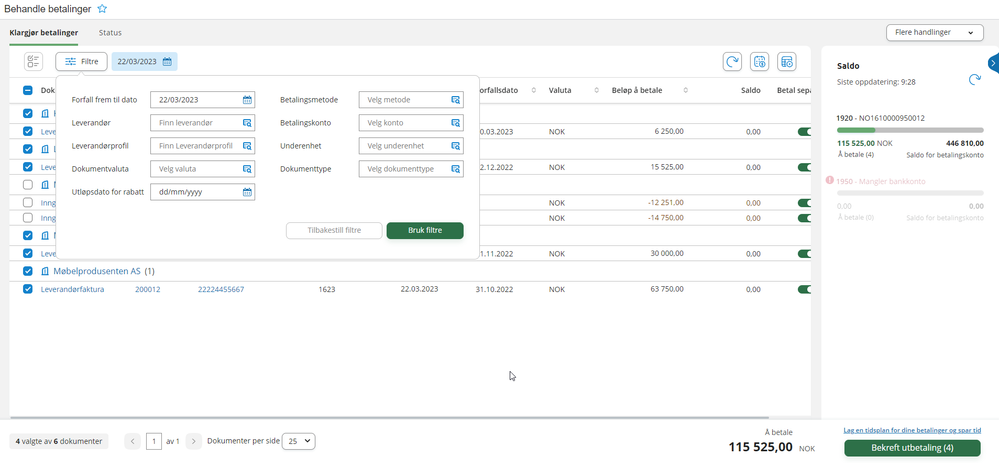Open the Flere handlinger dropdown
Image resolution: width=999 pixels, height=463 pixels.
[935, 32]
